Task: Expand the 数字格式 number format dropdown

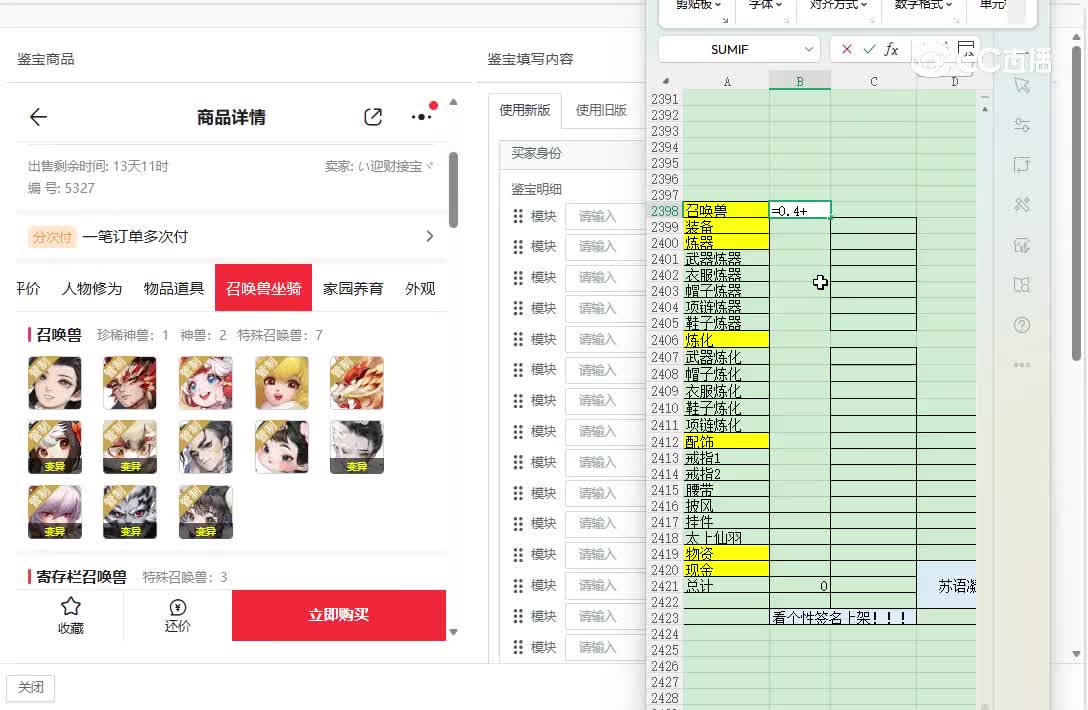Action: (x=949, y=5)
